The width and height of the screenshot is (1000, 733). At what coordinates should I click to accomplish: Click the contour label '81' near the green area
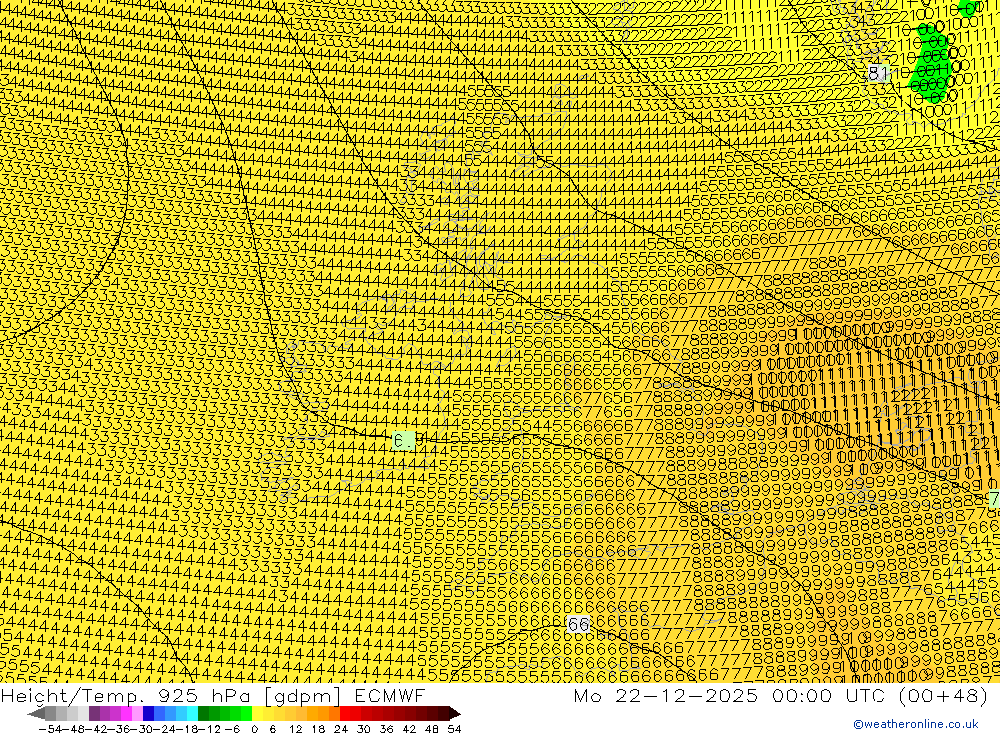tap(878, 73)
